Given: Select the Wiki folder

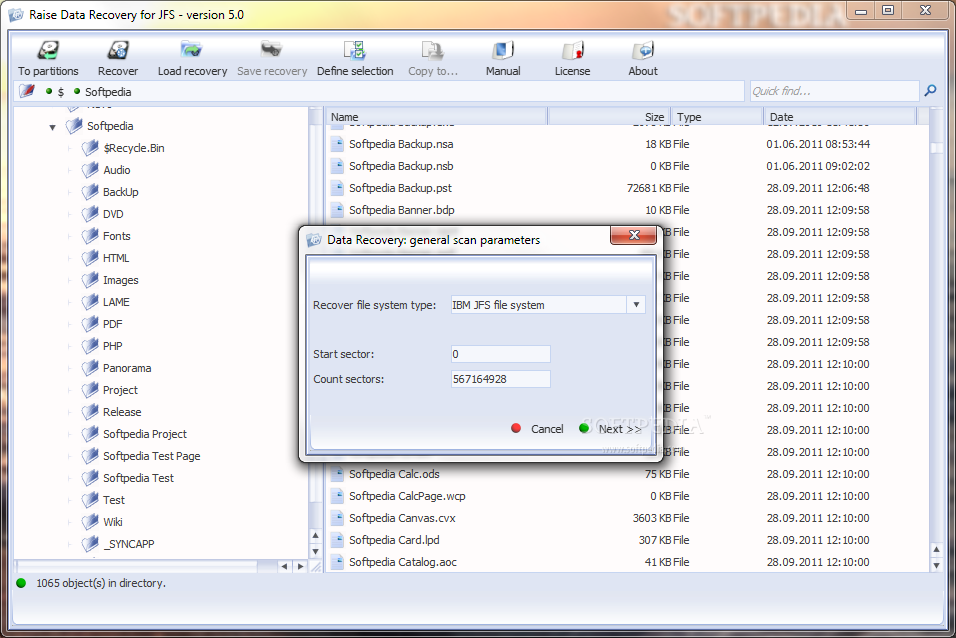Looking at the screenshot, I should point(112,522).
